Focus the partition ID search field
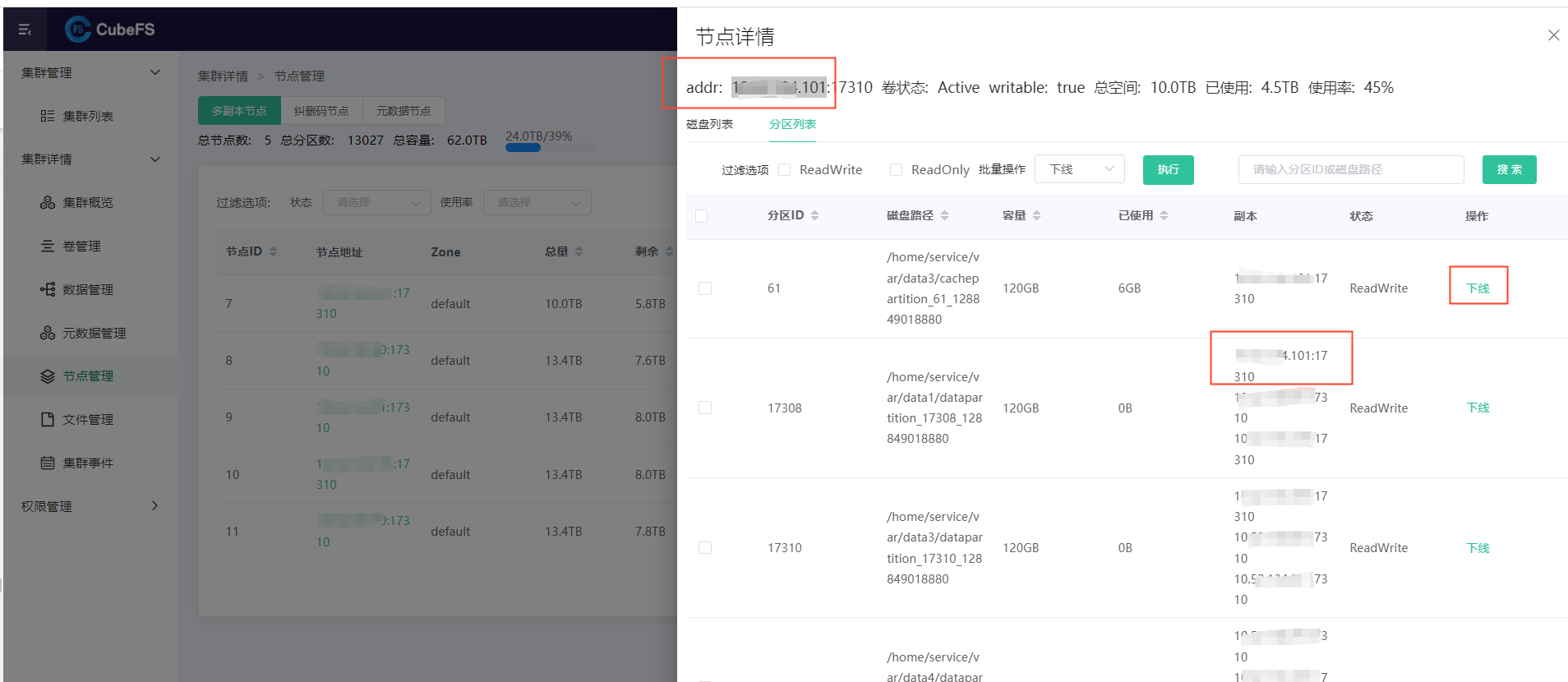 (x=1351, y=169)
